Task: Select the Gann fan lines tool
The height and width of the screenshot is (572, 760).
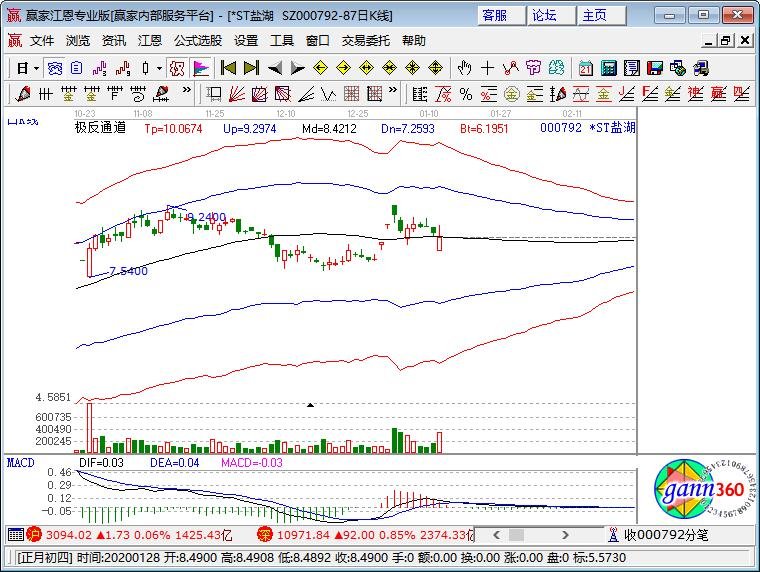Action: pos(237,94)
